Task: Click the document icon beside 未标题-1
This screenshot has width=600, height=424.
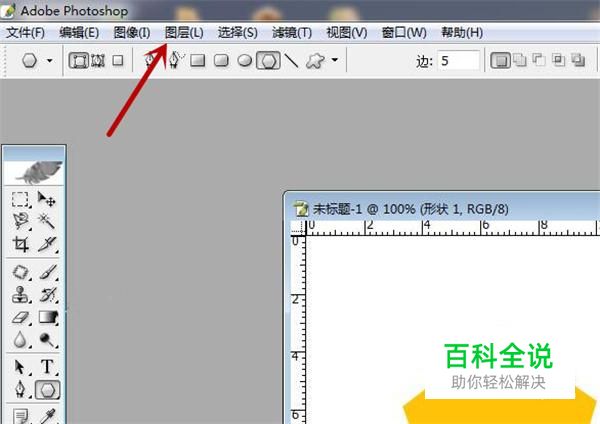Action: tap(301, 209)
